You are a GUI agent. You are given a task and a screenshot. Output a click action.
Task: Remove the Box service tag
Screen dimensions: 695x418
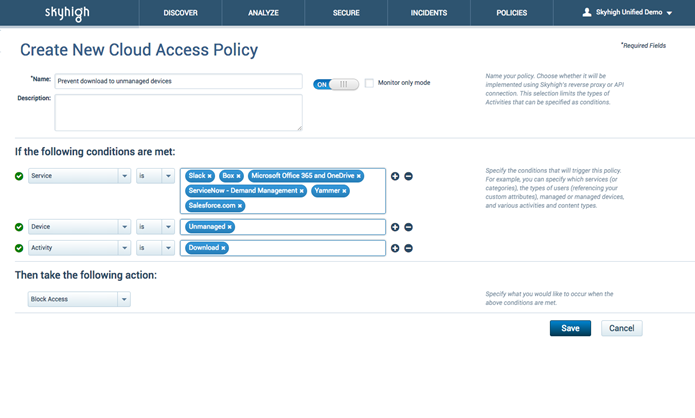[x=239, y=176]
